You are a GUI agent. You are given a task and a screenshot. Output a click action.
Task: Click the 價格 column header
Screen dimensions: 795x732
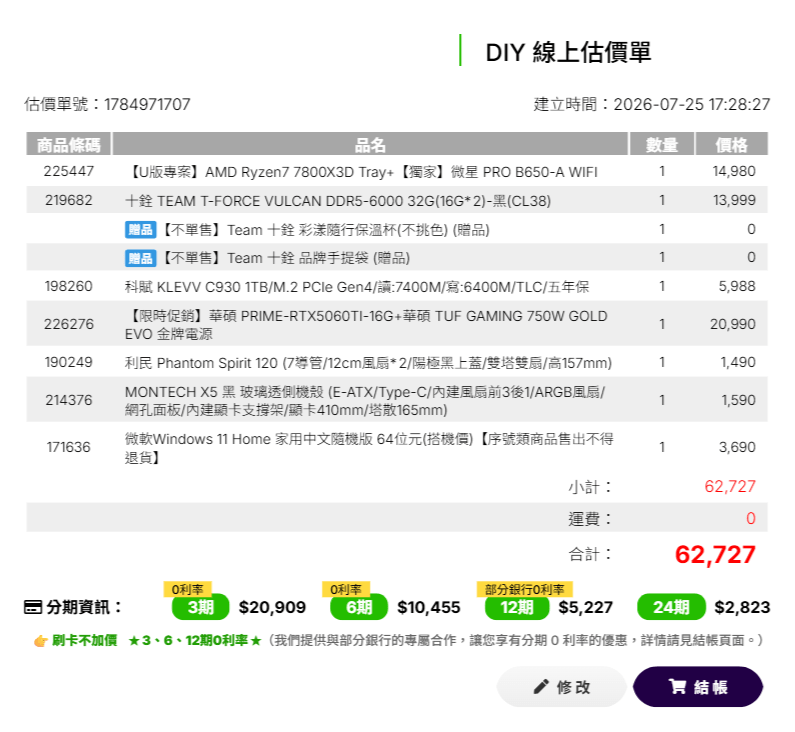click(731, 144)
